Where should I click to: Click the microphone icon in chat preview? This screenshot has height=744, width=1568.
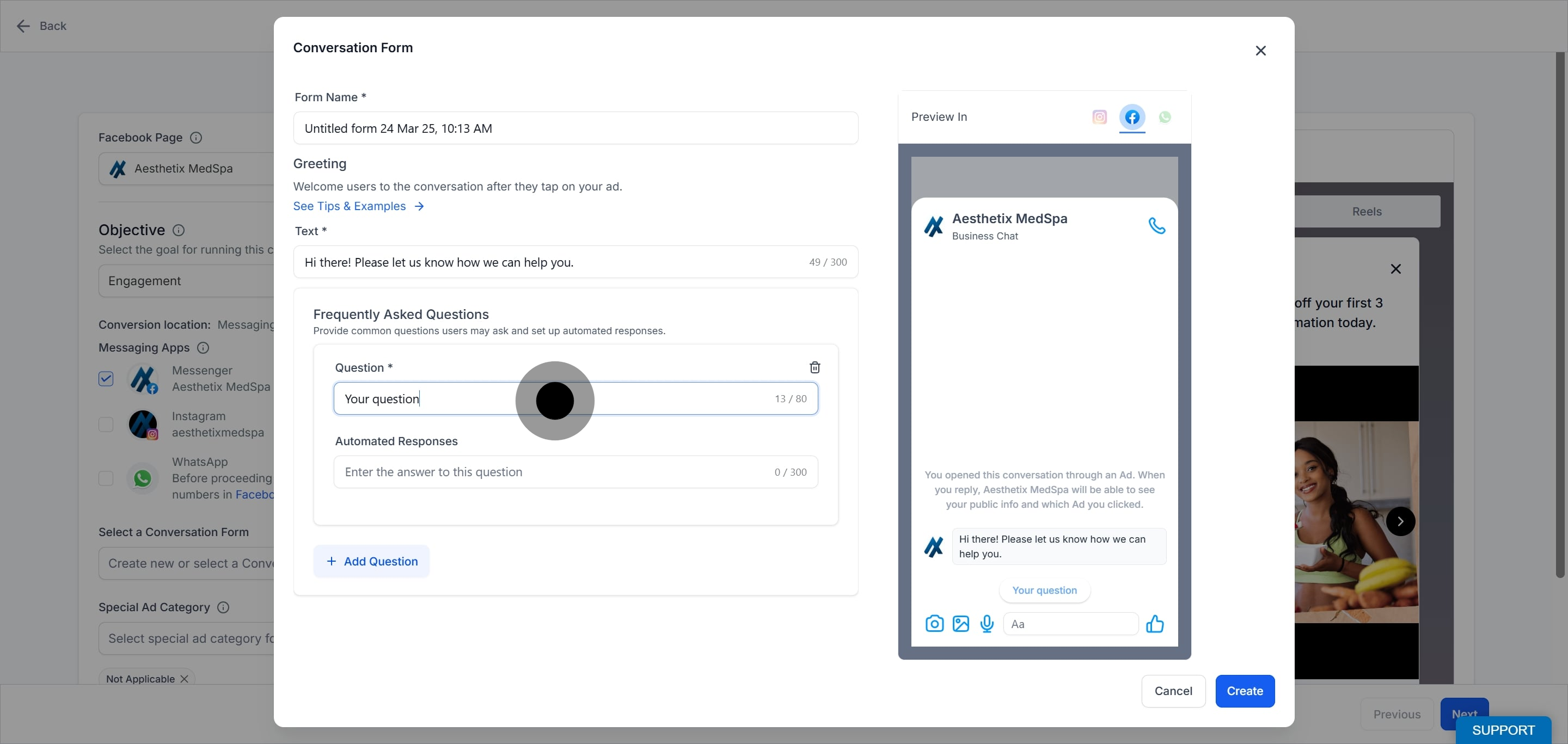(x=987, y=624)
